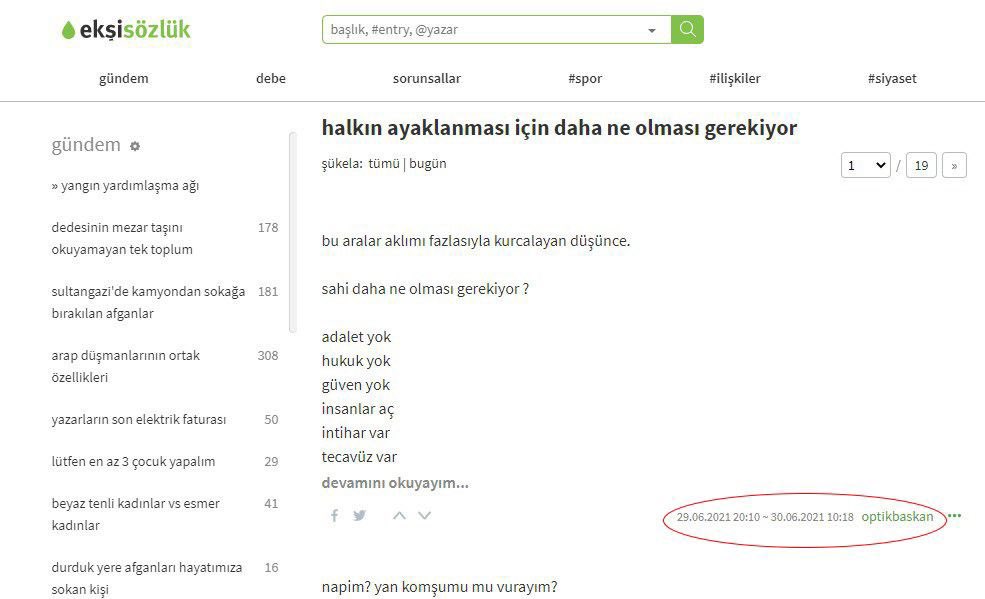Viewport: 985px width, 599px height.
Task: Expand entry with devamını okuyayım
Action: [x=395, y=483]
